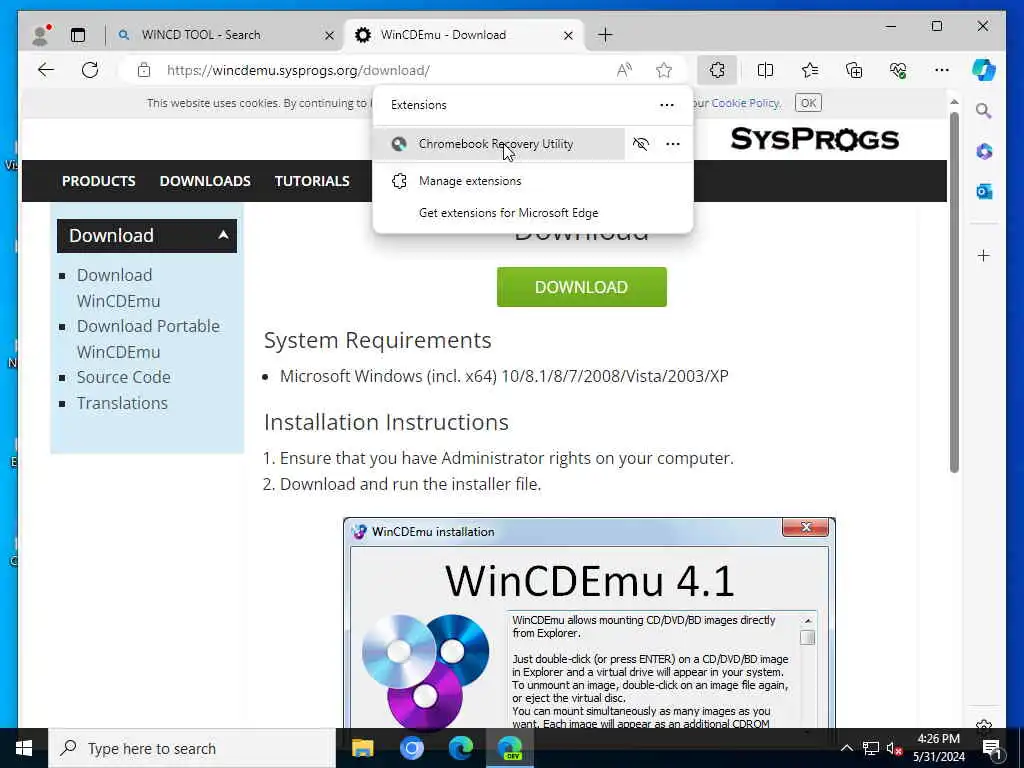Add page to favorites star

664,70
